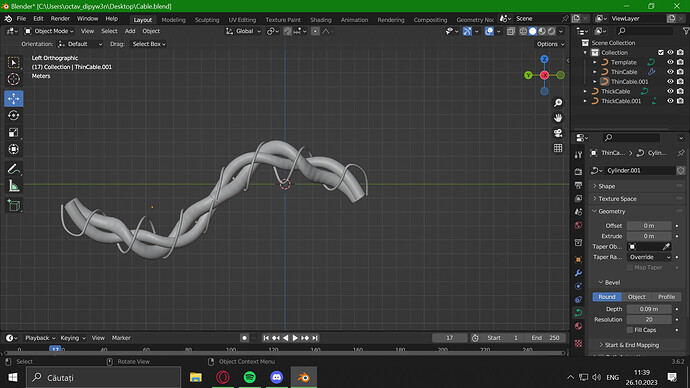Activate the Rotate tool
Viewport: 690px width, 388px height.
(14, 116)
